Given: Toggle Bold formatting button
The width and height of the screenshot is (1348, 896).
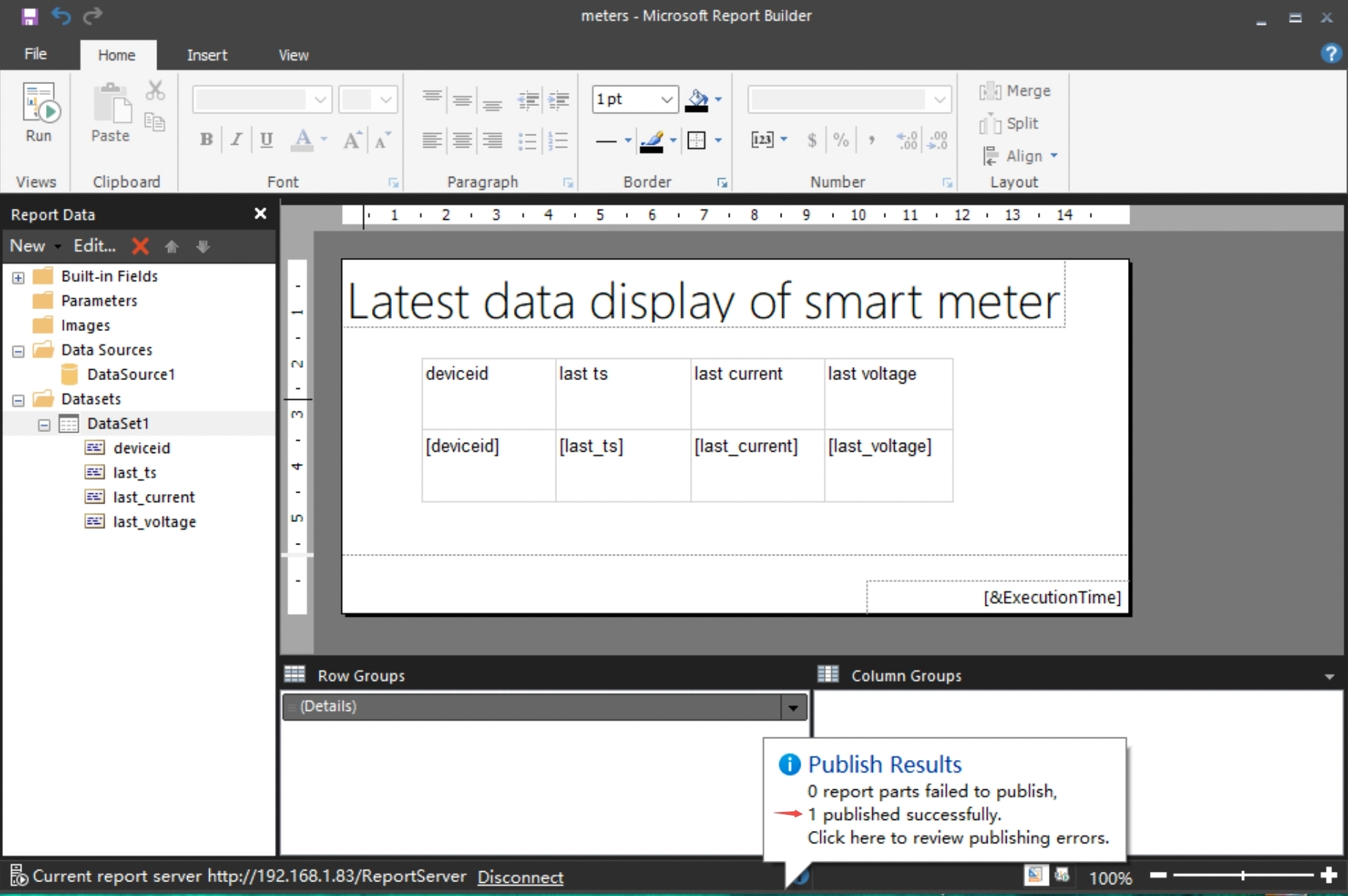Looking at the screenshot, I should [206, 140].
